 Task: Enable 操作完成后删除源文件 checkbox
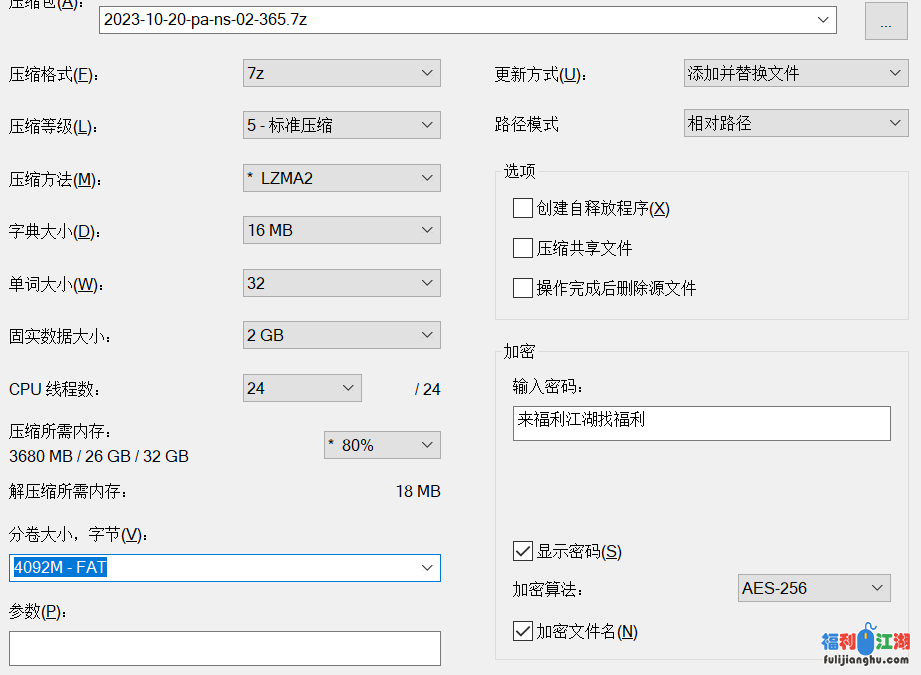click(522, 288)
